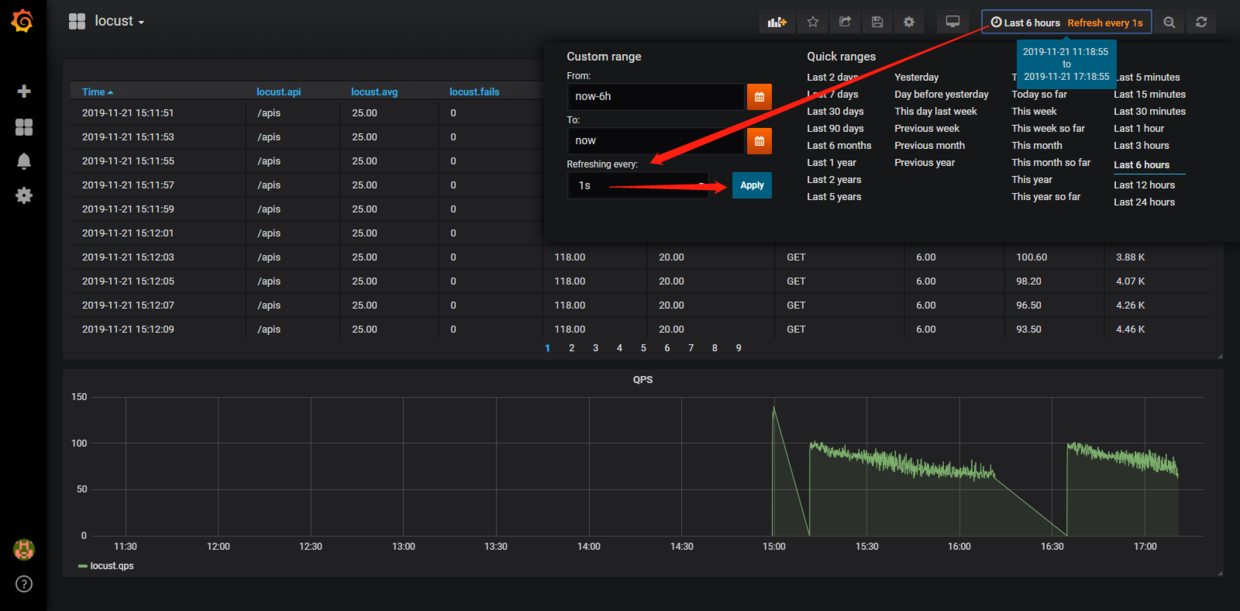Screen dimensions: 1240x611
Task: Select Last 24 hours quick range
Action: pyautogui.click(x=1145, y=202)
